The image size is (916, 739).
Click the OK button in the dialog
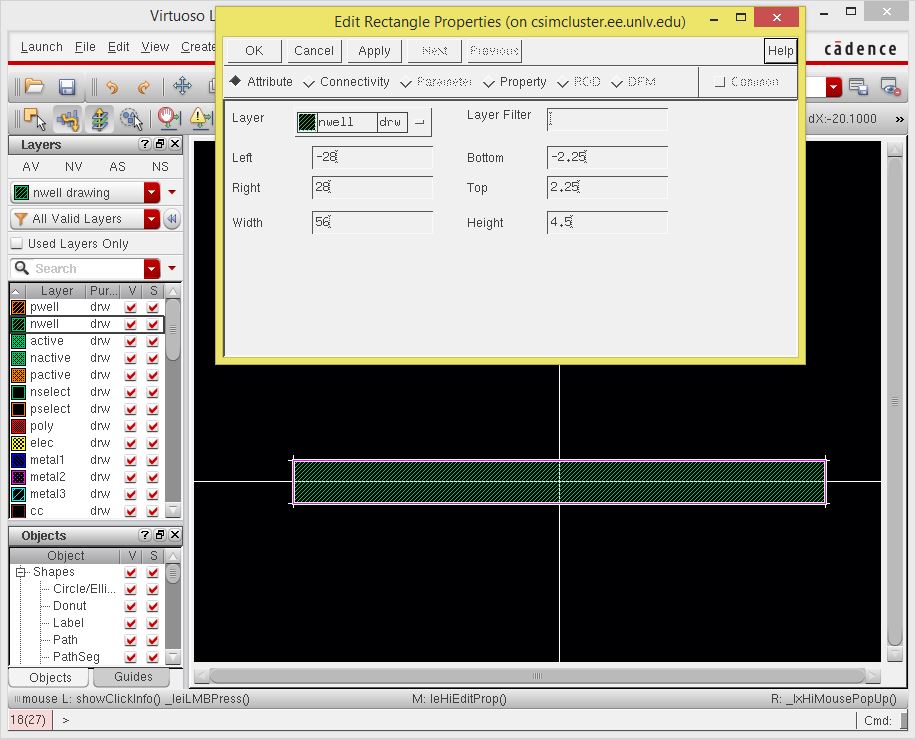[254, 51]
